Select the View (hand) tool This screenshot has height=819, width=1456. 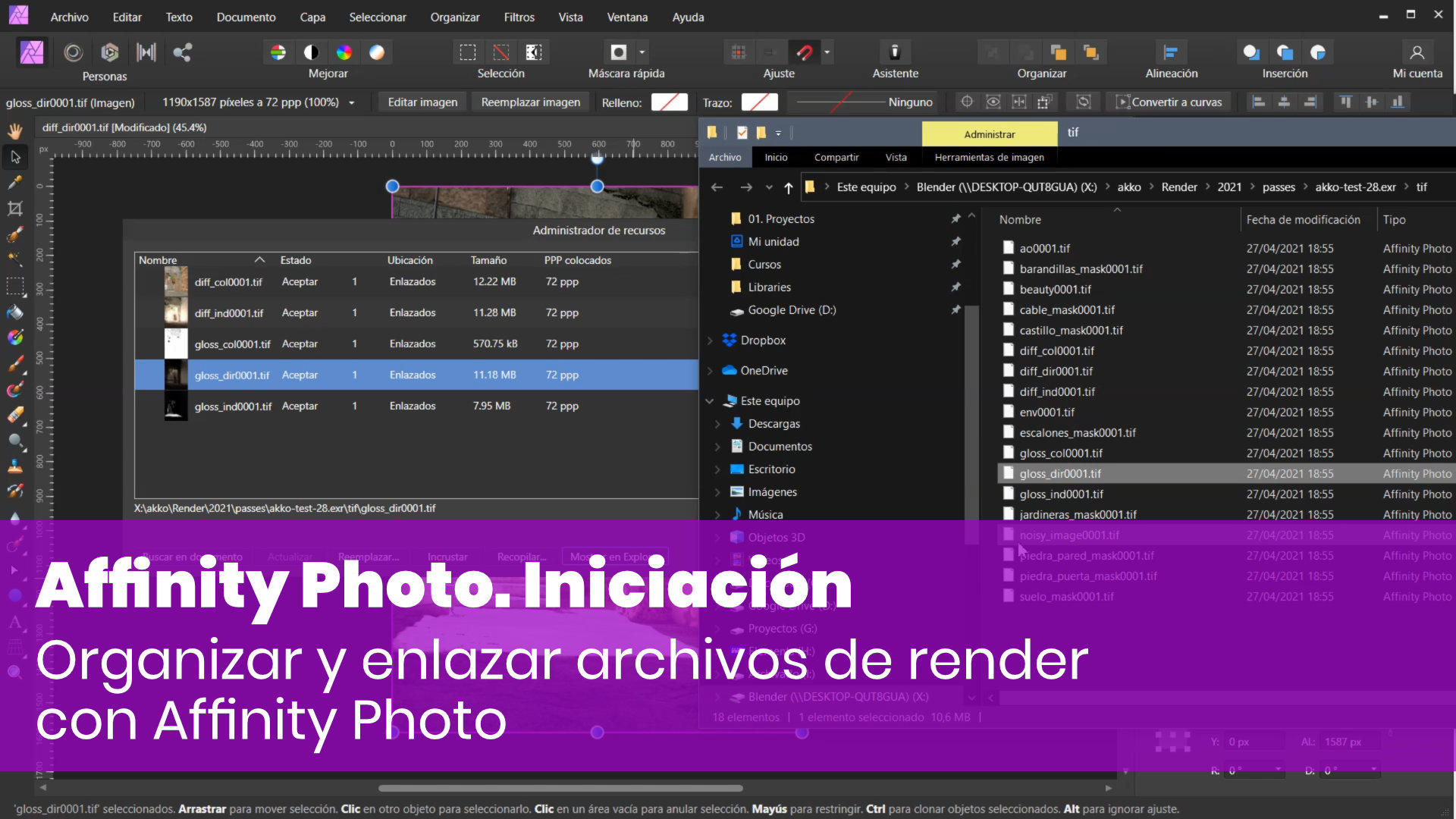coord(15,131)
